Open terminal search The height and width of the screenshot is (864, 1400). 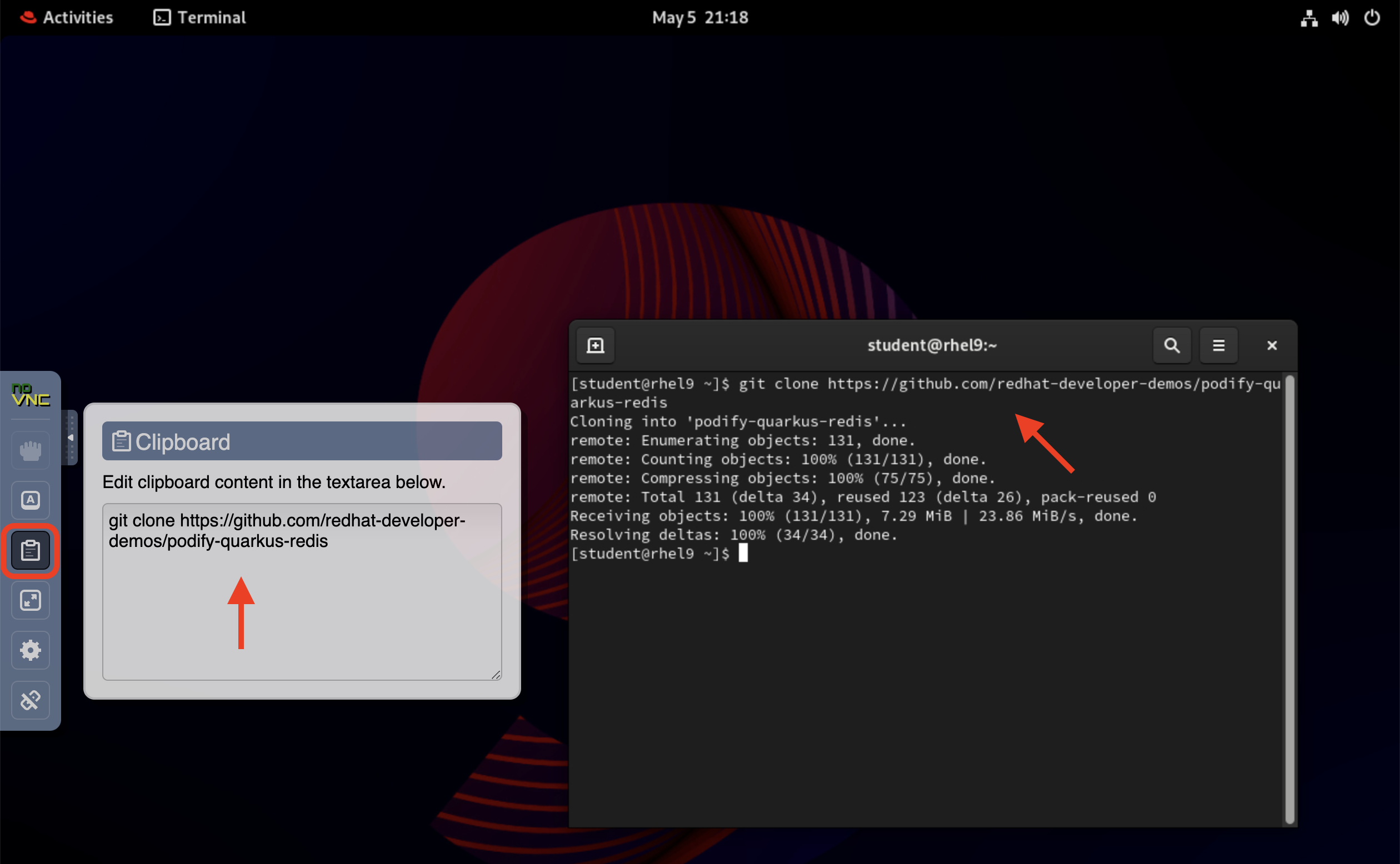[x=1171, y=345]
